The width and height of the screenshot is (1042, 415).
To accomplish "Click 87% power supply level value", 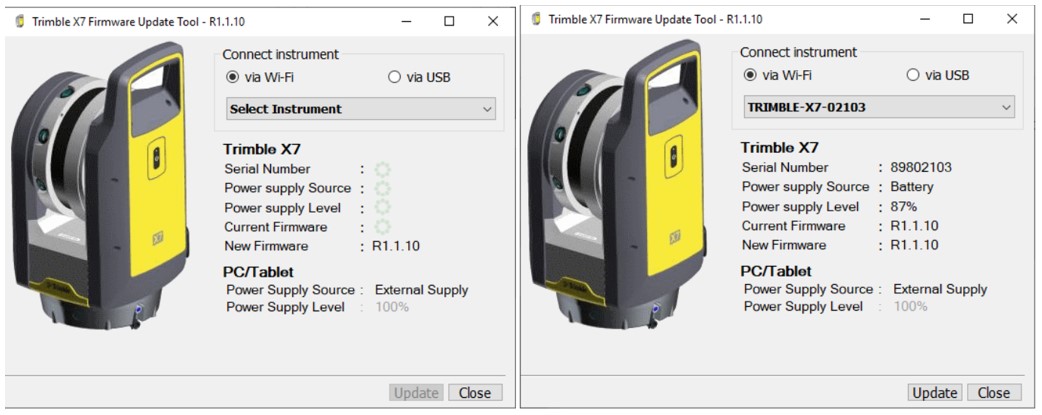I will coord(904,207).
